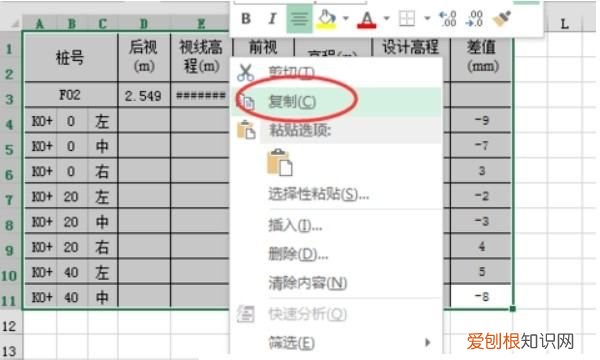Click the cell showing -8
Image resolution: width=600 pixels, height=360 pixels.
(x=481, y=296)
